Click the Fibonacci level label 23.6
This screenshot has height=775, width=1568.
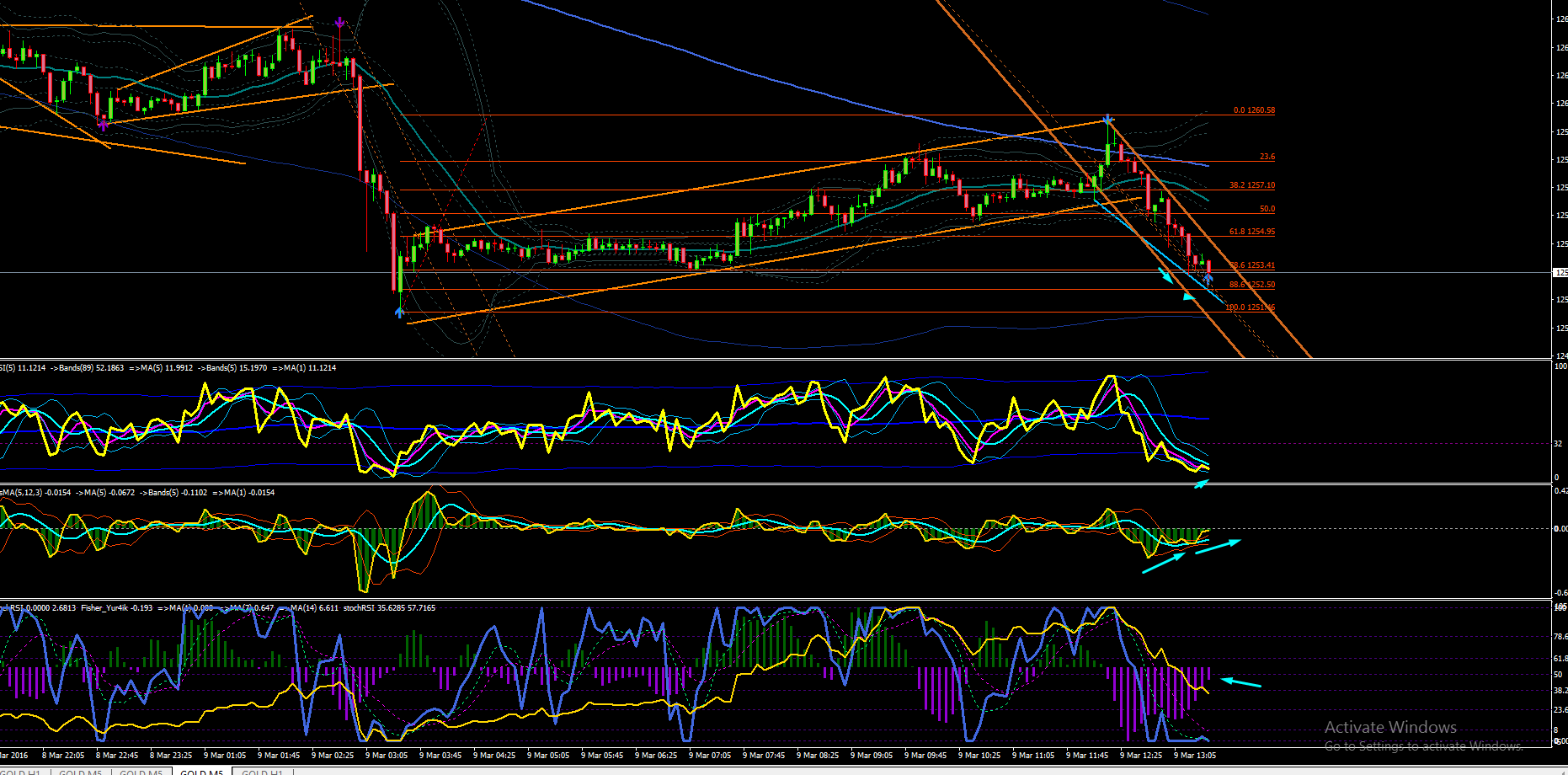(x=1267, y=157)
